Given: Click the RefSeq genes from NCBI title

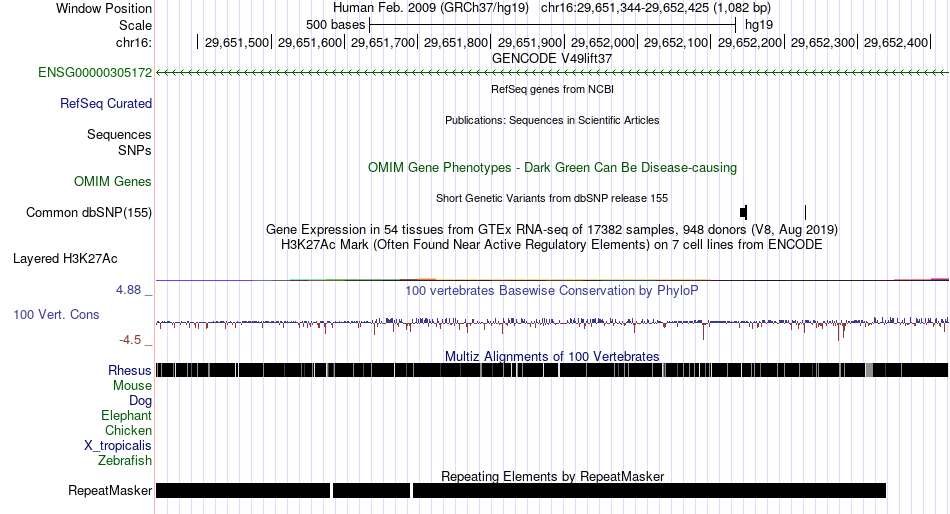Looking at the screenshot, I should tap(552, 89).
